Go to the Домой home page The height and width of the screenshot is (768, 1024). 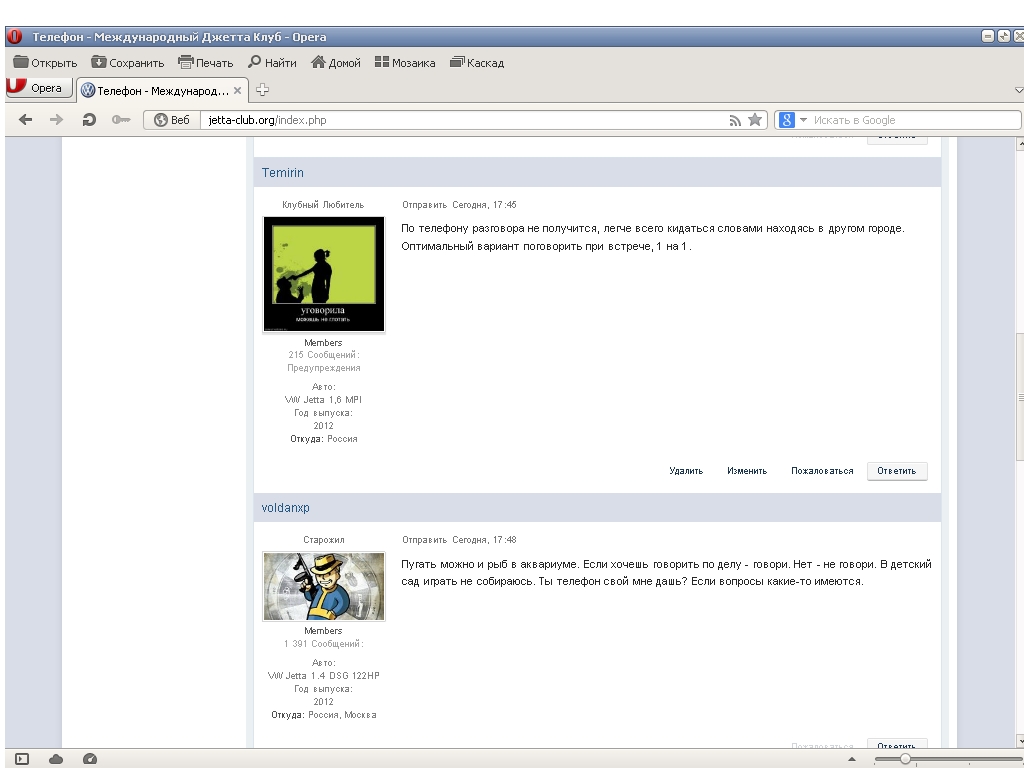(x=336, y=63)
